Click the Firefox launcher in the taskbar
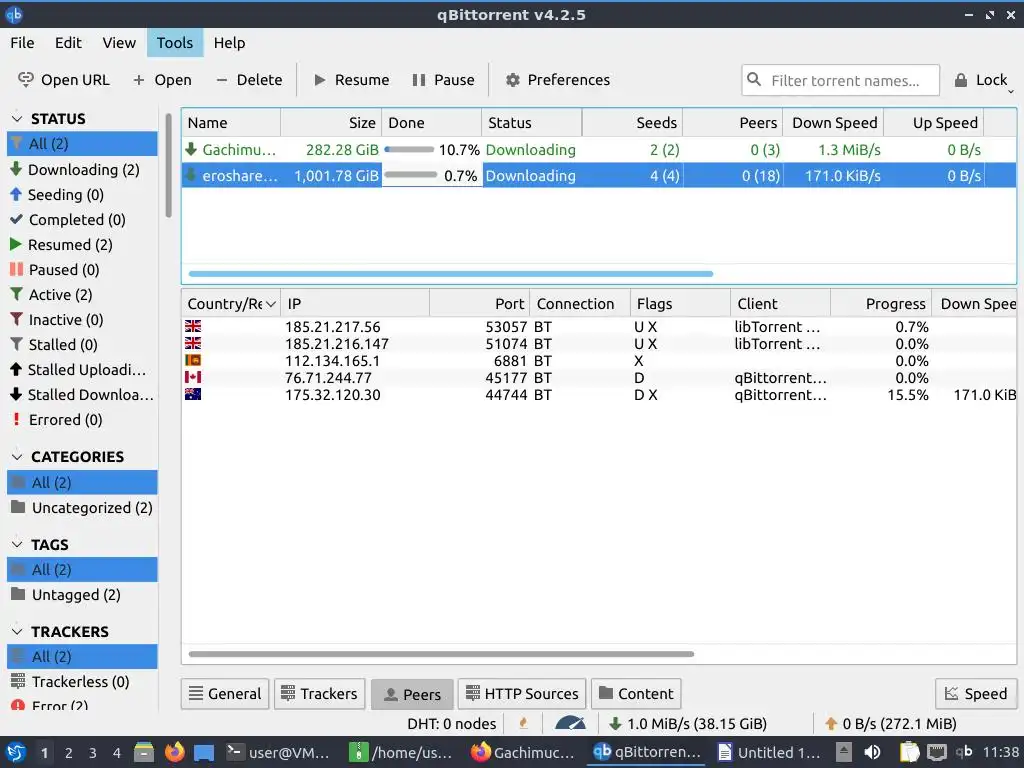This screenshot has height=768, width=1024. pos(174,752)
